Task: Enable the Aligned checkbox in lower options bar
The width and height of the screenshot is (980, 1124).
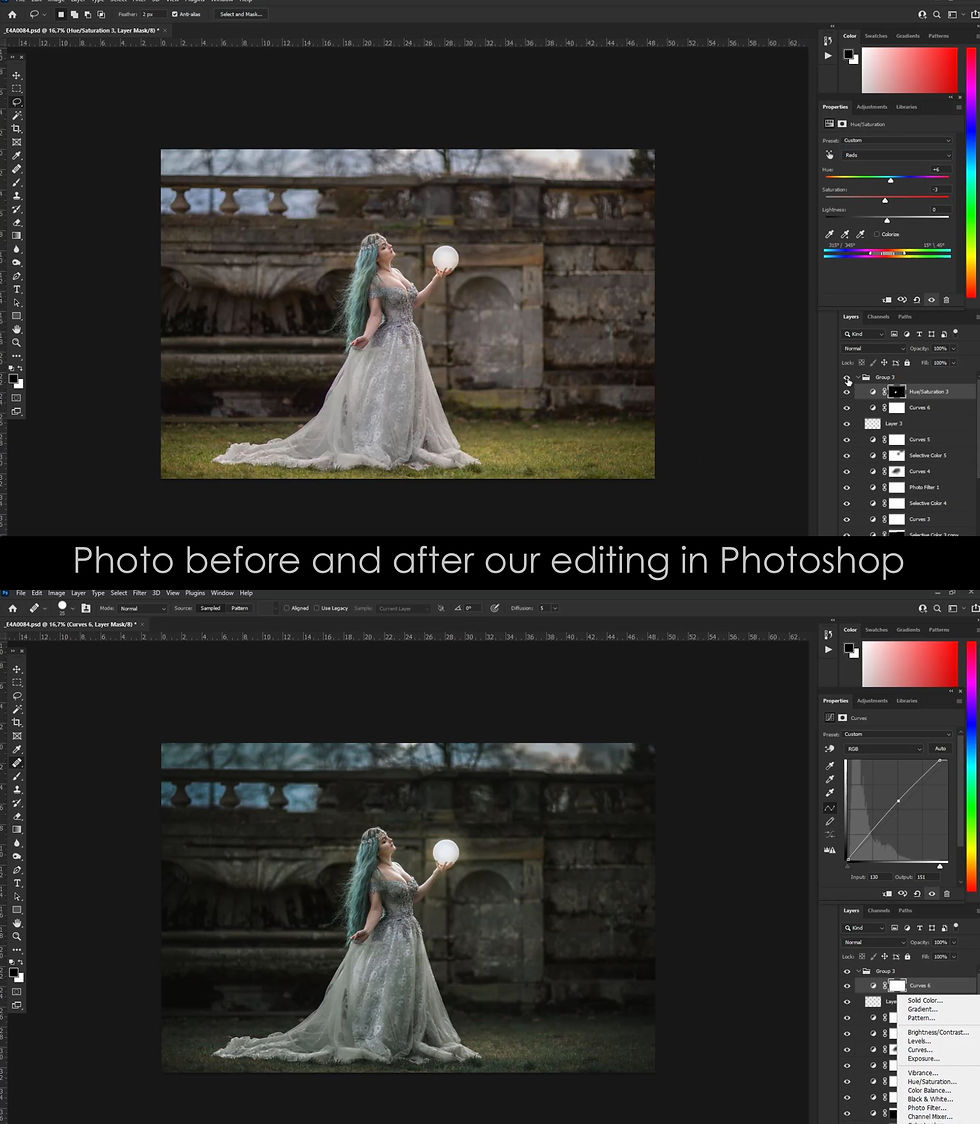Action: [287, 608]
